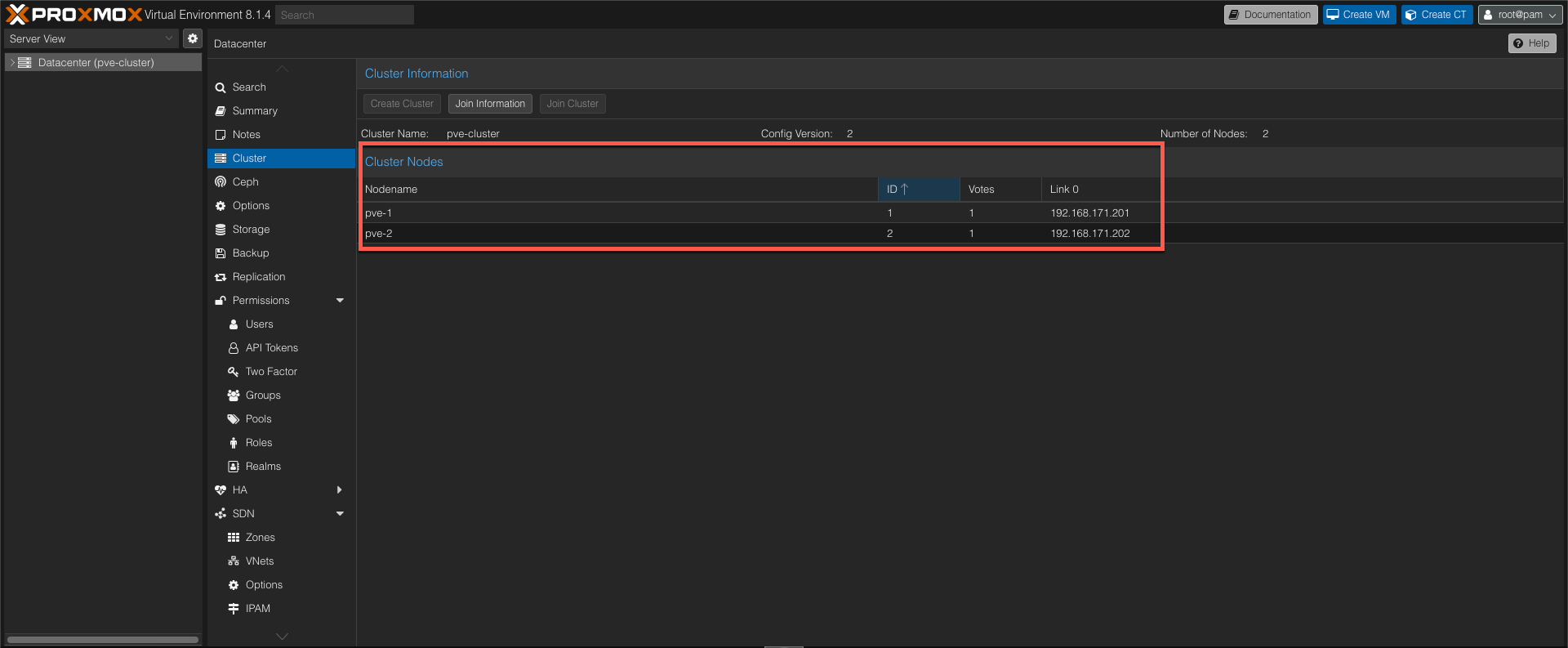Click the Zones grid icon
Image resolution: width=1568 pixels, height=648 pixels.
point(234,538)
